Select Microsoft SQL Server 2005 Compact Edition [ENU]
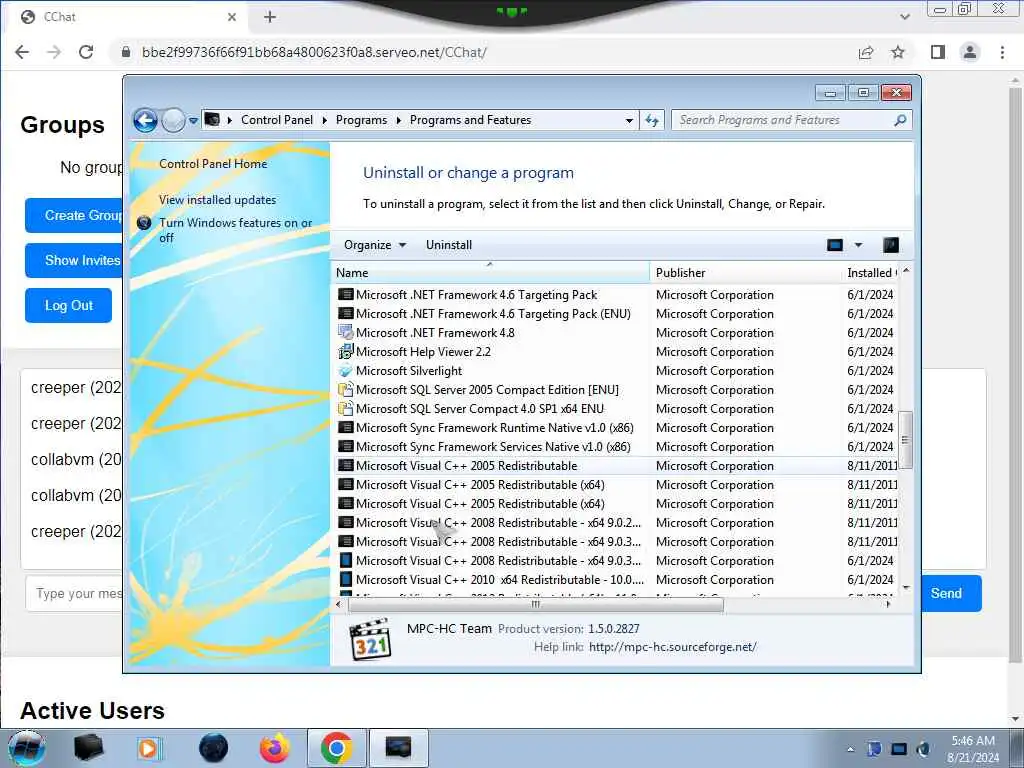Image resolution: width=1024 pixels, height=768 pixels. [x=616, y=390]
